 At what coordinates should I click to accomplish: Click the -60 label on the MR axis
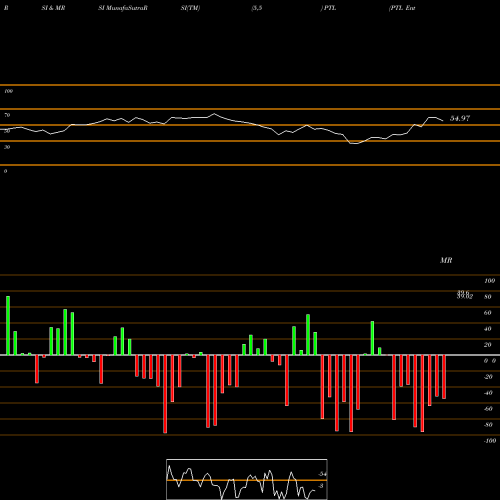click(x=488, y=409)
